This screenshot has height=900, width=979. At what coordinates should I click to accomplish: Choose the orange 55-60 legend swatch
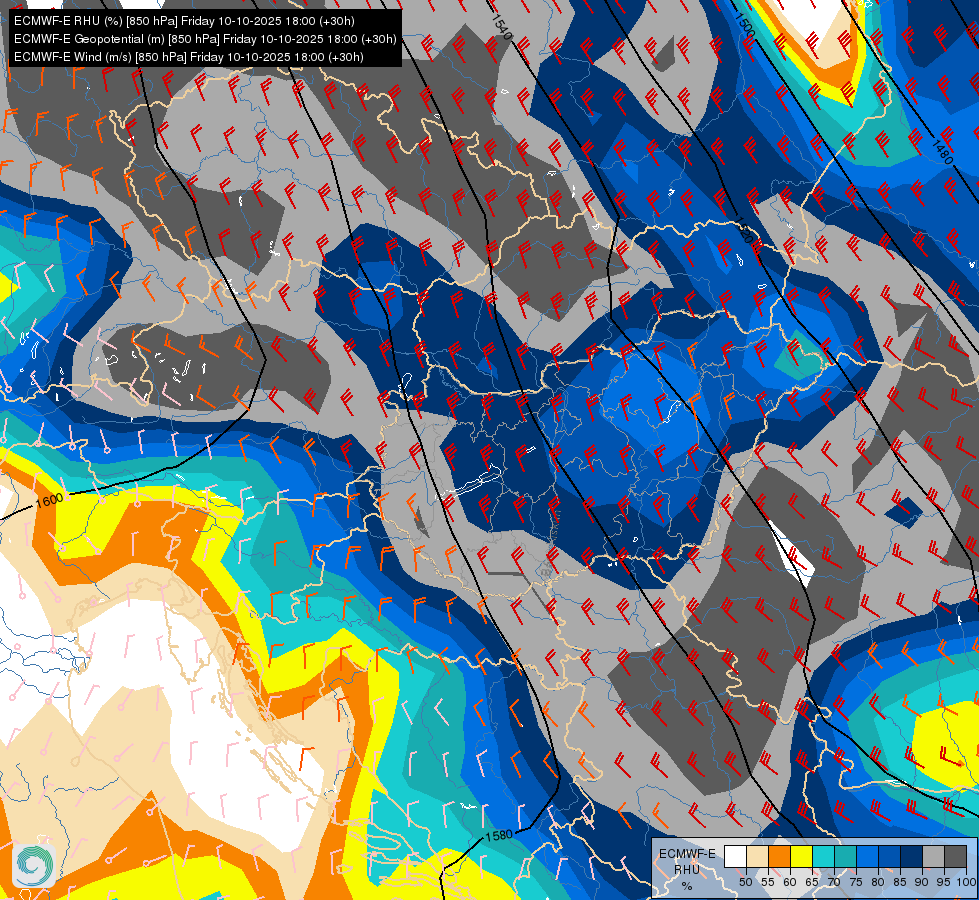tap(780, 857)
